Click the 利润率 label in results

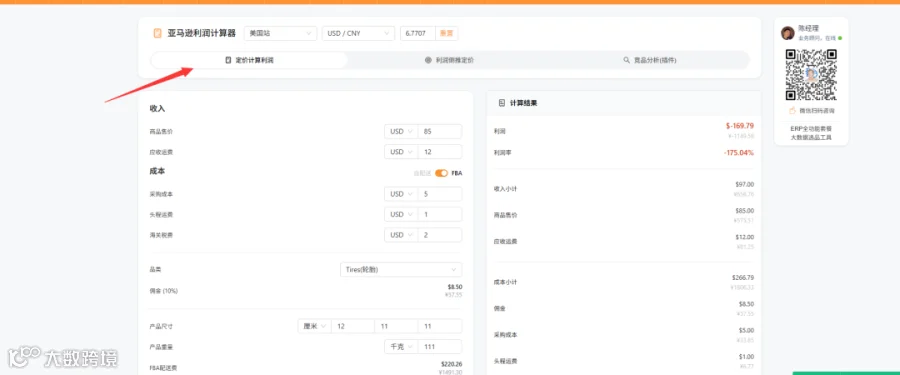(502, 153)
